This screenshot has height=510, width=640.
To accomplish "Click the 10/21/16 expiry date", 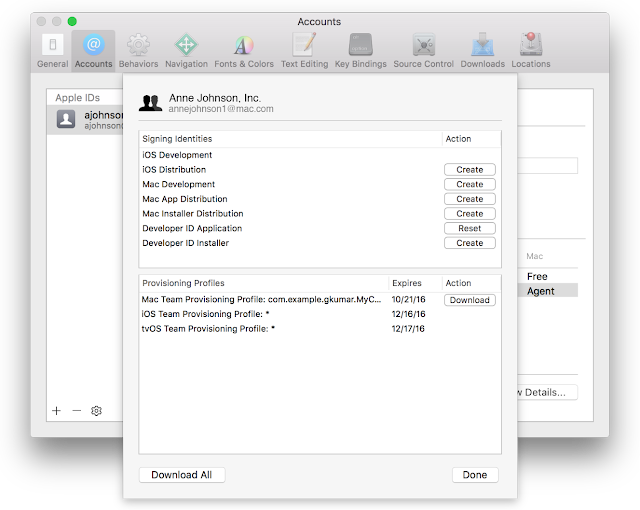I will [408, 299].
